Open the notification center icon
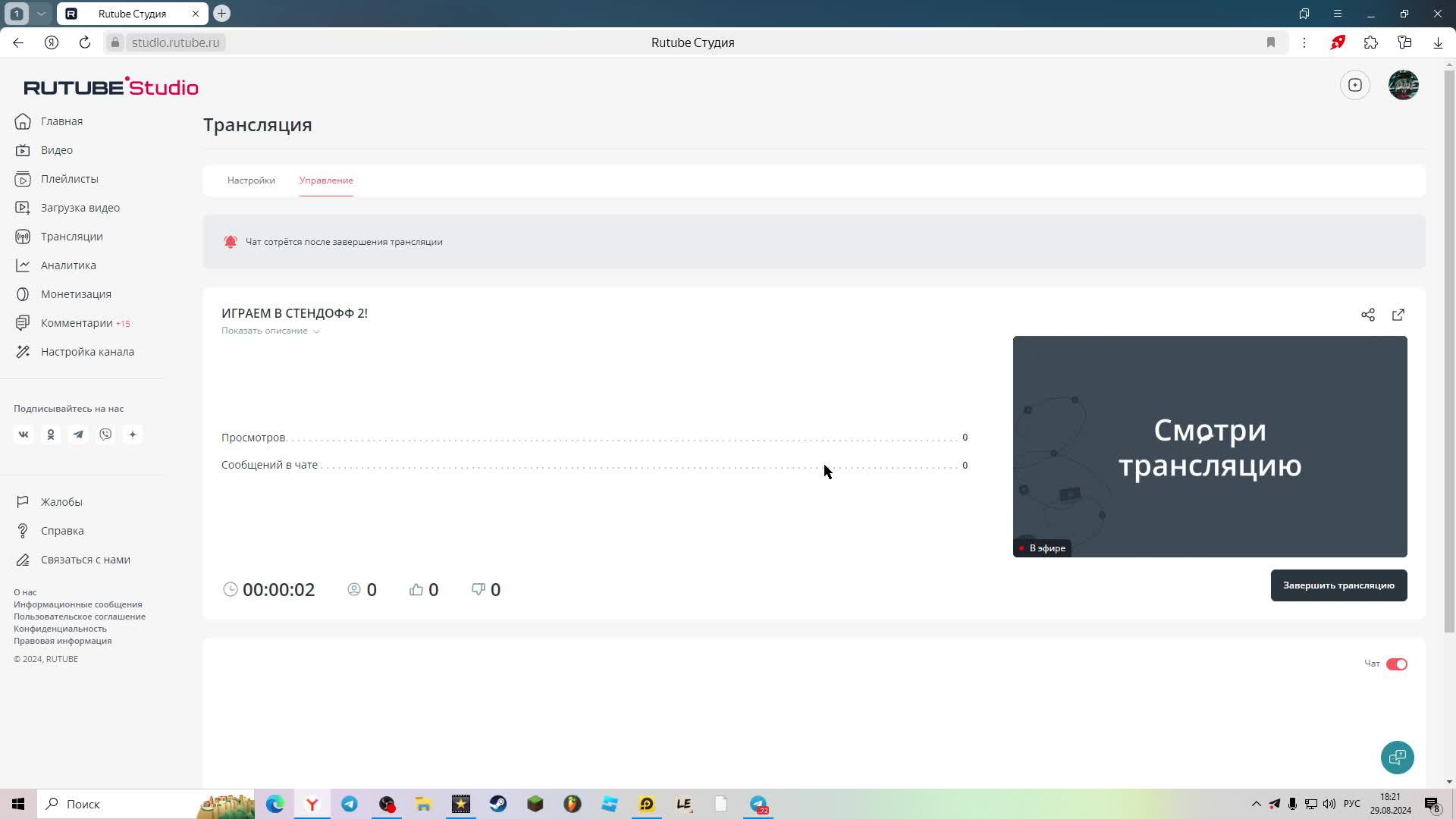 1432,804
